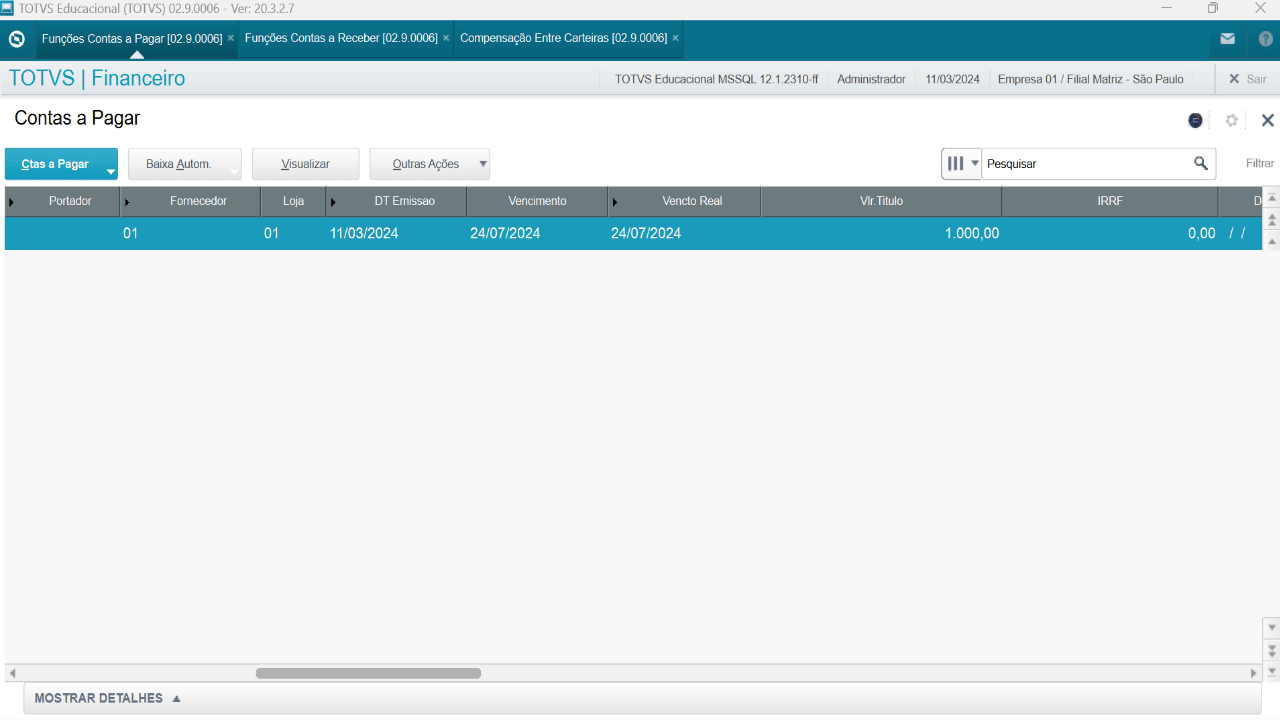This screenshot has height=720, width=1280.
Task: Click the horizontal scrollbar right arrow
Action: point(1254,673)
